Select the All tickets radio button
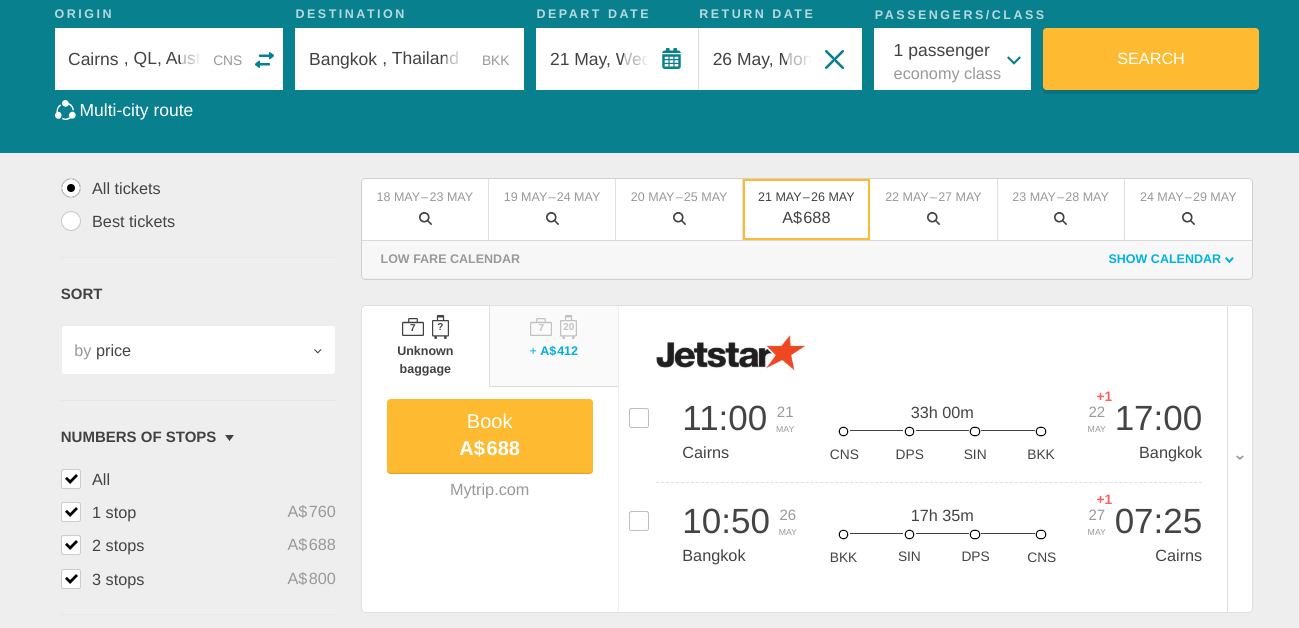Screen dimensions: 1299x628 71,188
